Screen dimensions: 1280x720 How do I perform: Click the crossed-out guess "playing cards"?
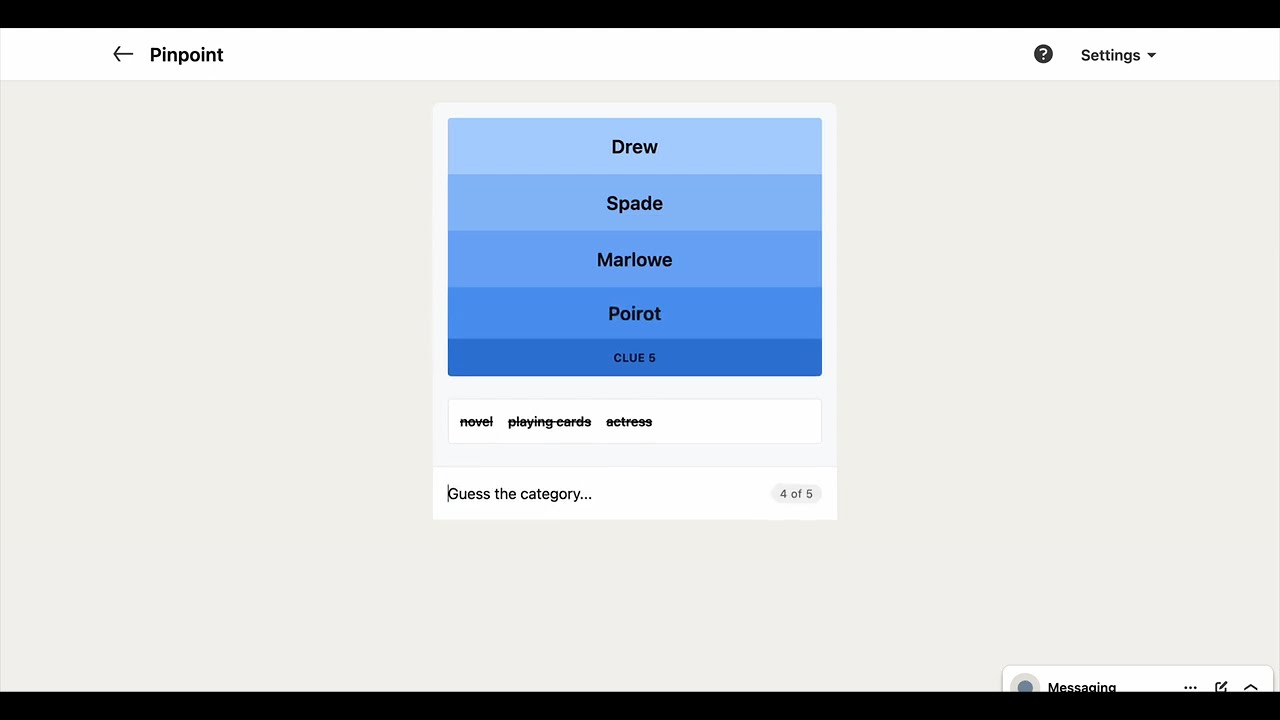549,422
